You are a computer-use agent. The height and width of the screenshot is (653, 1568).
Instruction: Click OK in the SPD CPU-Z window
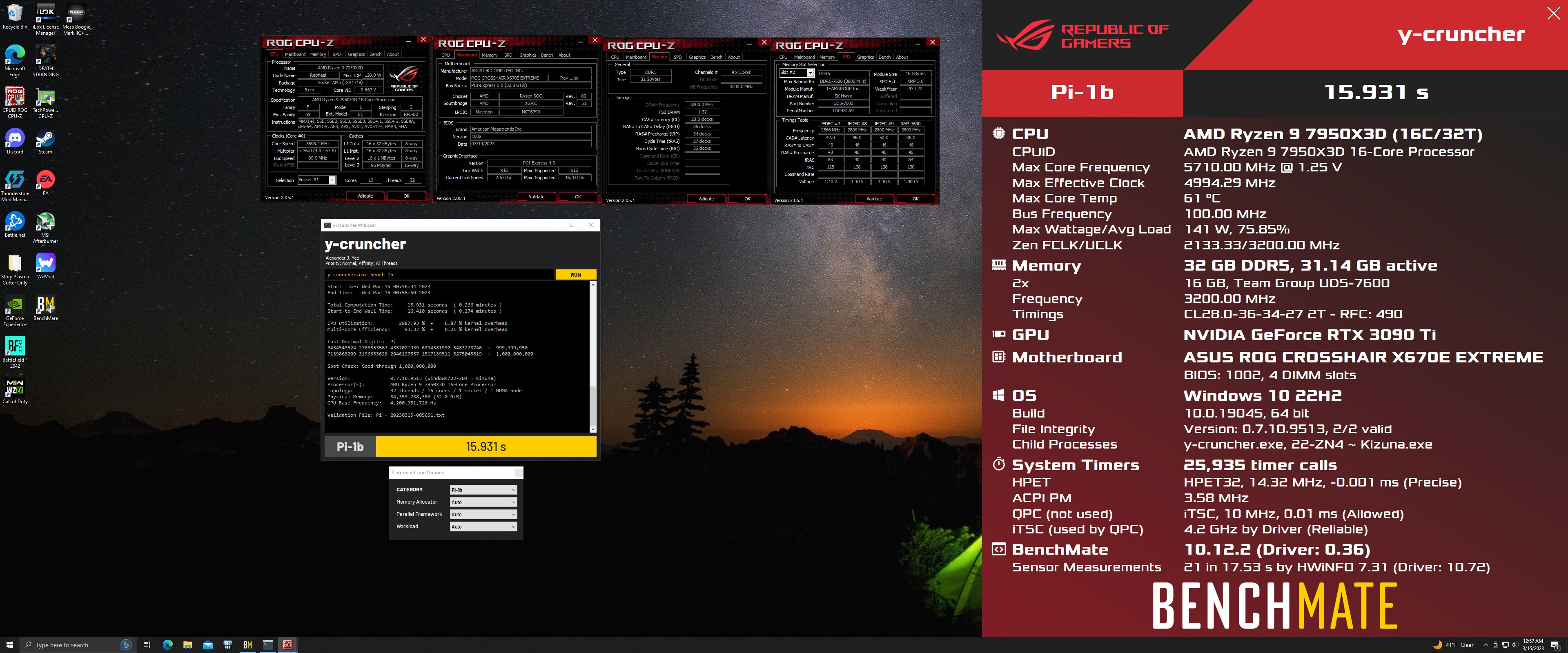click(915, 199)
